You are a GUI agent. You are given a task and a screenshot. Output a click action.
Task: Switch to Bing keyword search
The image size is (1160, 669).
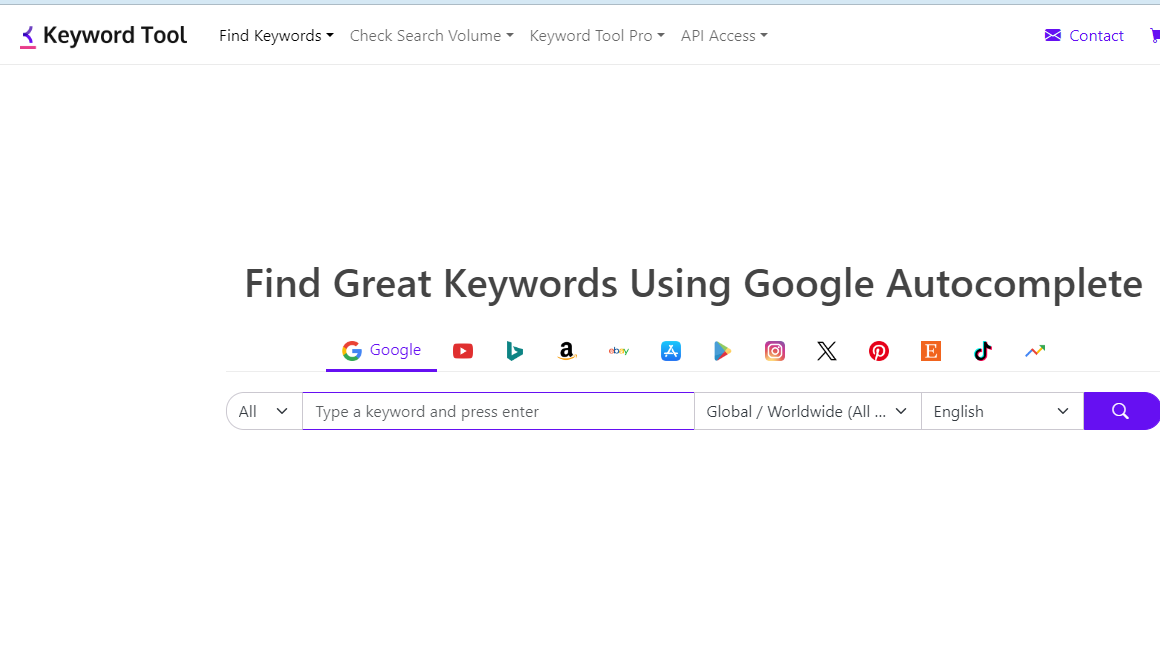[x=514, y=351]
